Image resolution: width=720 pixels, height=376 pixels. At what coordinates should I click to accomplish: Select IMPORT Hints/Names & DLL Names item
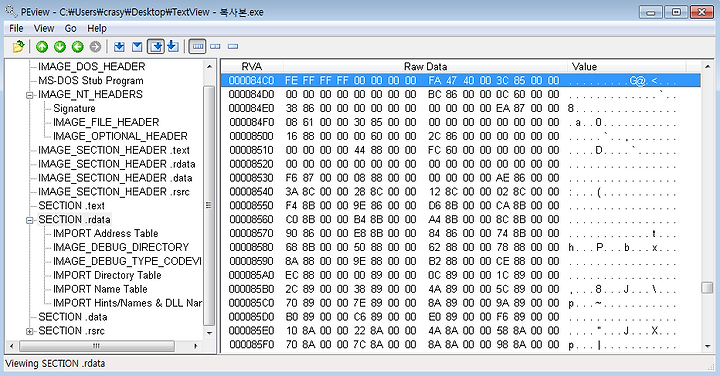pyautogui.click(x=127, y=303)
